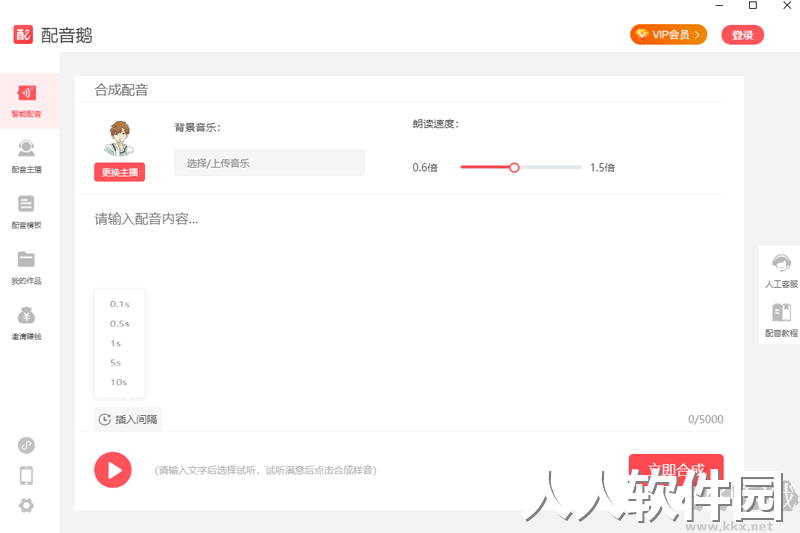
Task: Click the 登录 login button
Action: [742, 35]
